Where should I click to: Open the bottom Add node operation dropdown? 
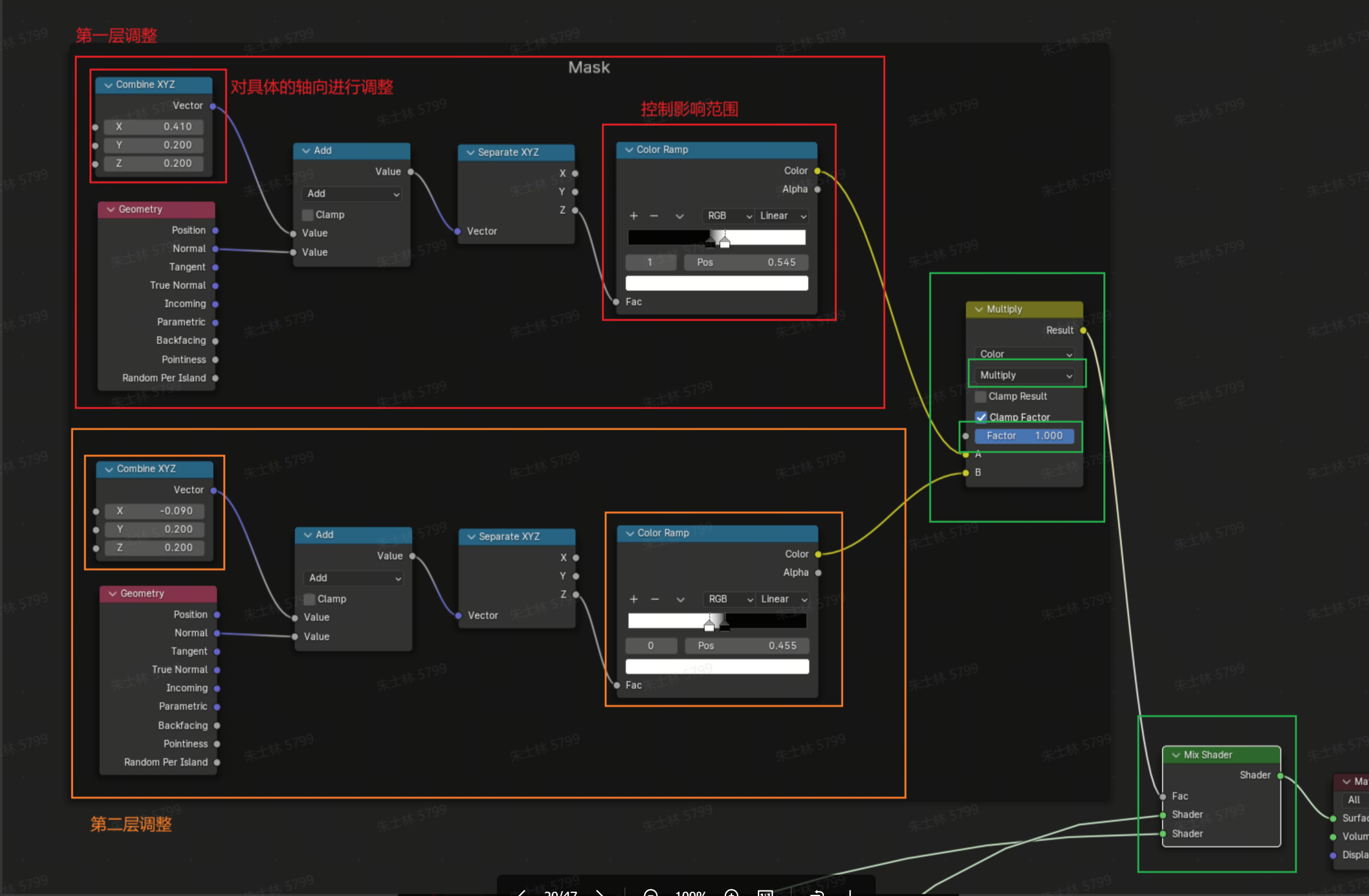pos(354,578)
